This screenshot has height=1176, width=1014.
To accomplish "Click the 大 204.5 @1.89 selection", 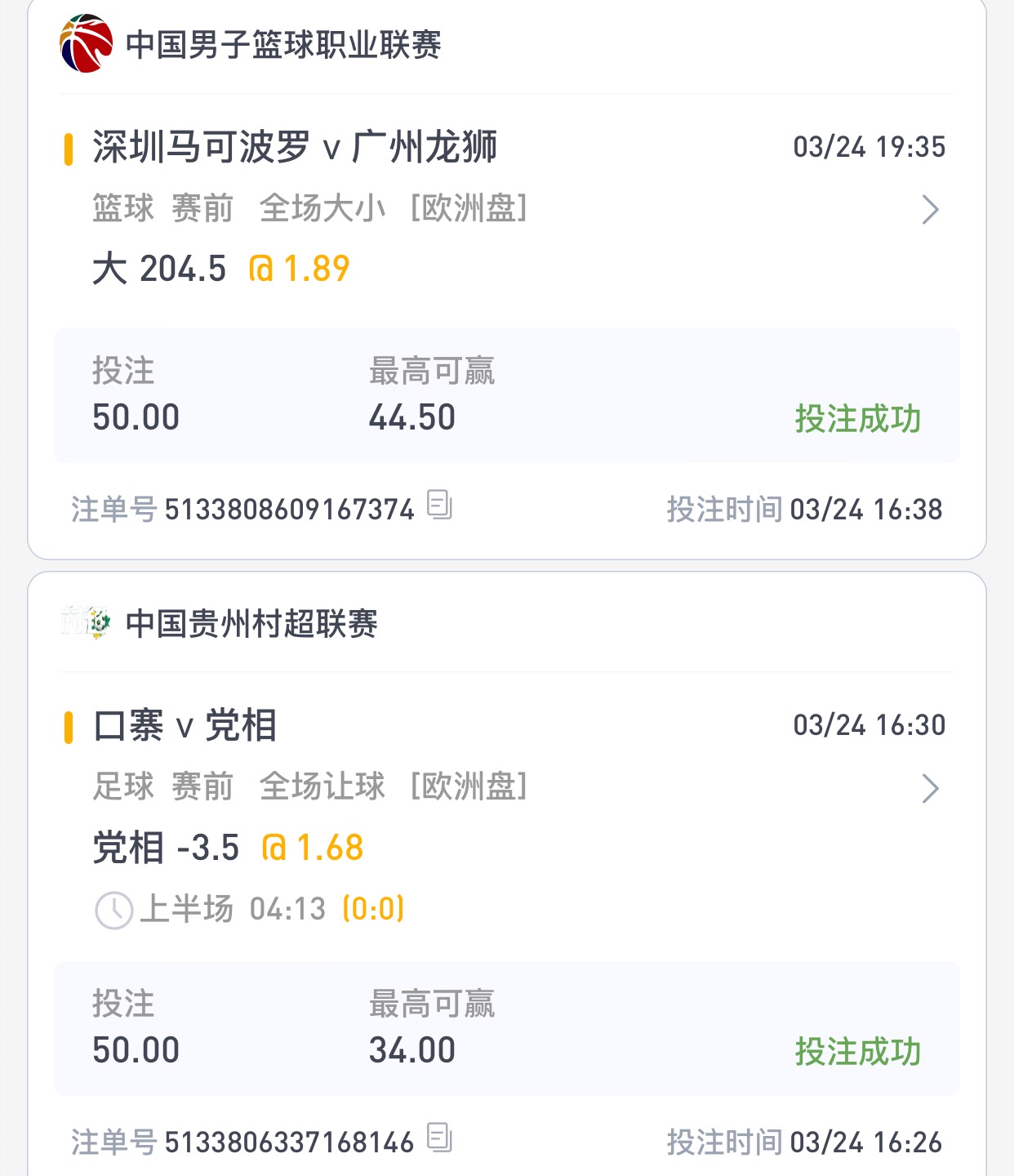I will (221, 269).
